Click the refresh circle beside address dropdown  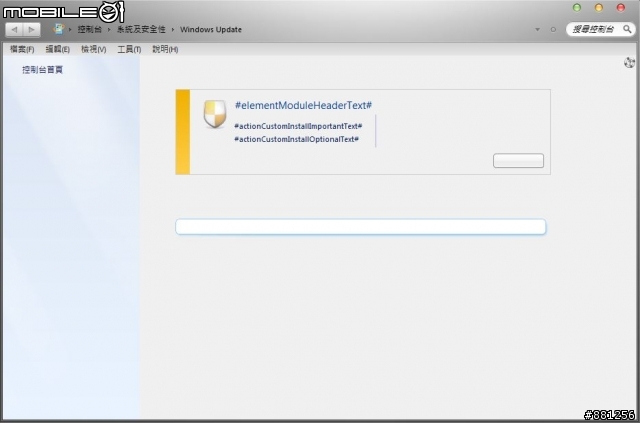(x=553, y=29)
